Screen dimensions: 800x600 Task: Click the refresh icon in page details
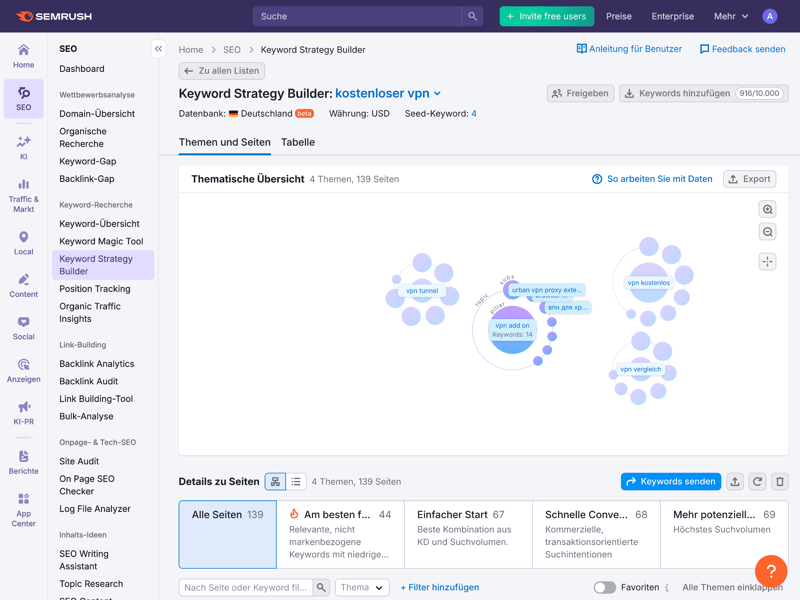(x=757, y=481)
